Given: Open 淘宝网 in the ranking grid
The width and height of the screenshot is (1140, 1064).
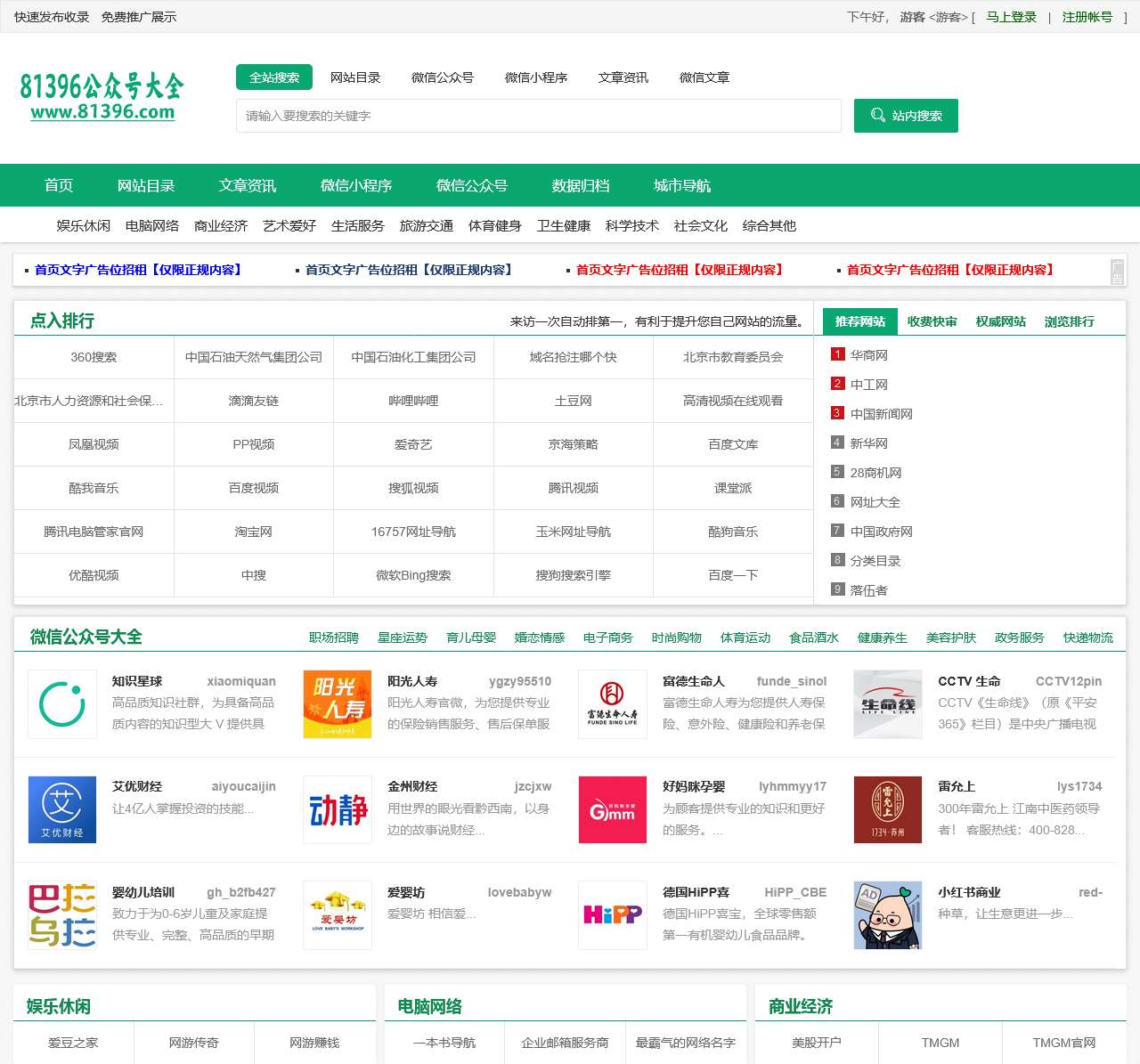Looking at the screenshot, I should point(254,532).
